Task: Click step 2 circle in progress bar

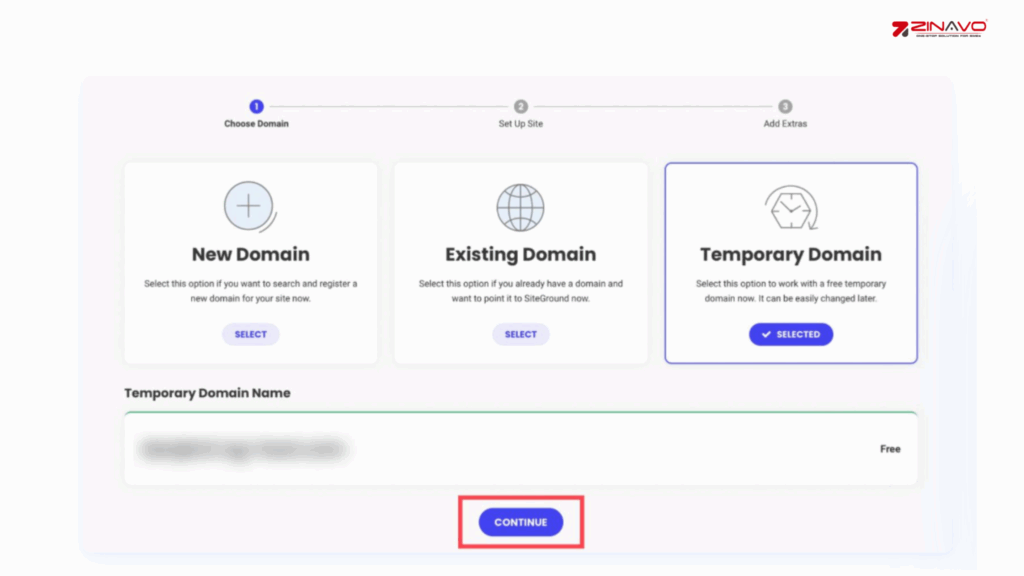Action: 521,106
